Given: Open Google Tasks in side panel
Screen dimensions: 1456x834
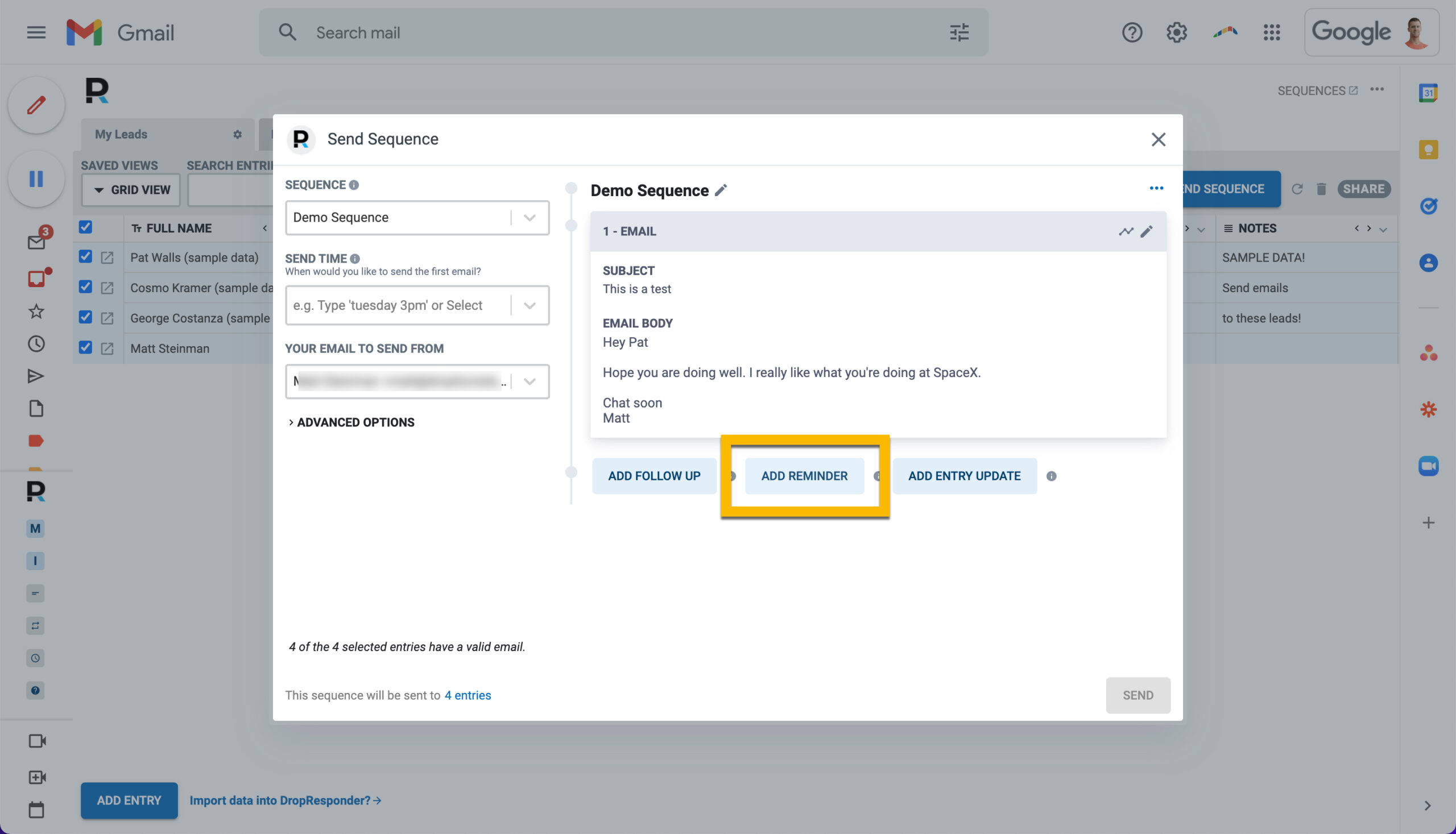Looking at the screenshot, I should (1428, 206).
